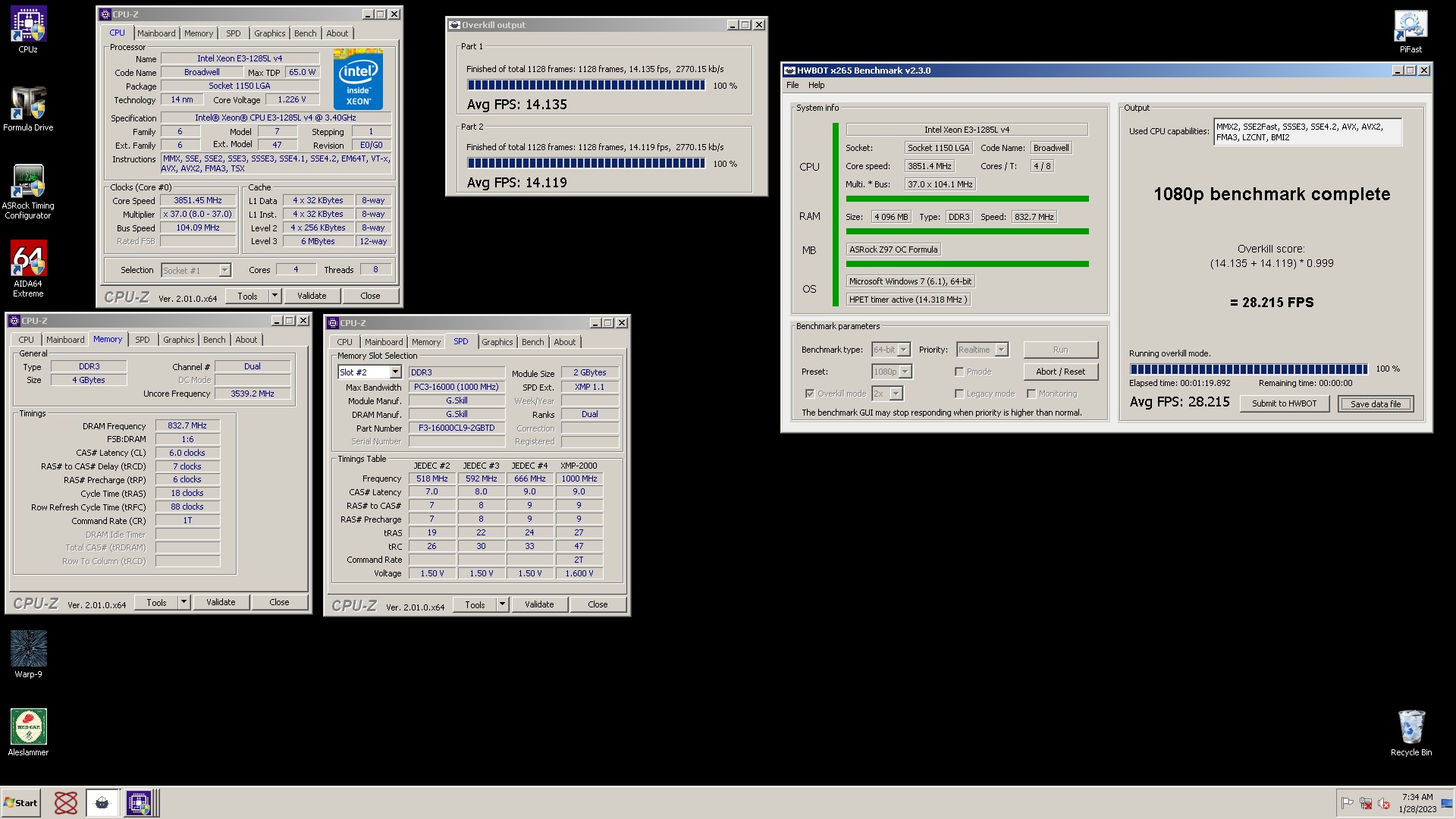
Task: Click the CPU-Z Memory window title bar icon
Action: (x=14, y=321)
